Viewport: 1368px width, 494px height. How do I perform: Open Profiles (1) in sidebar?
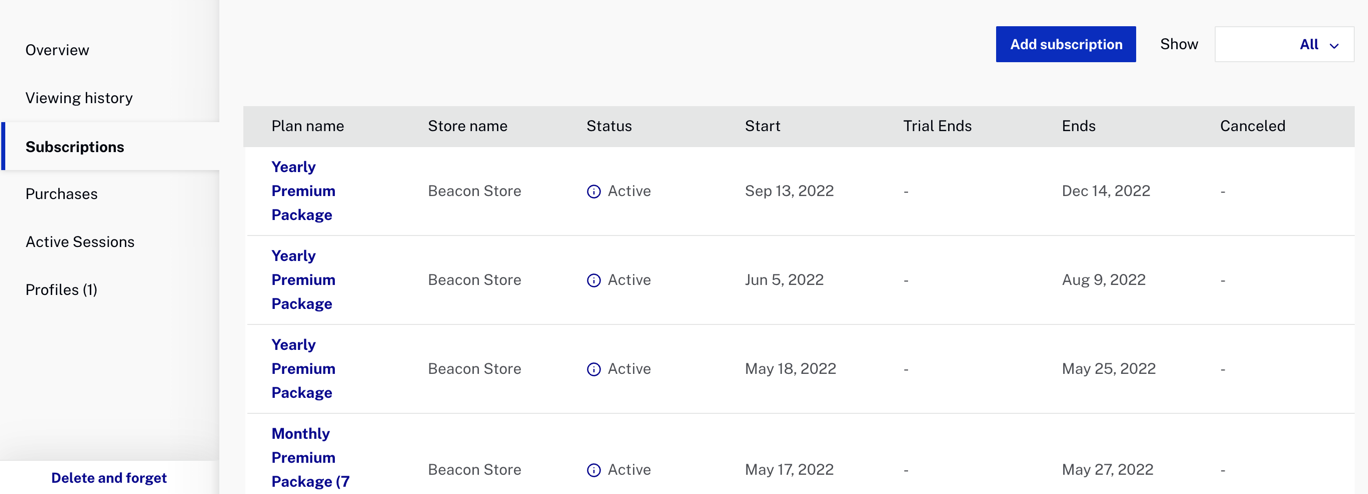[61, 290]
